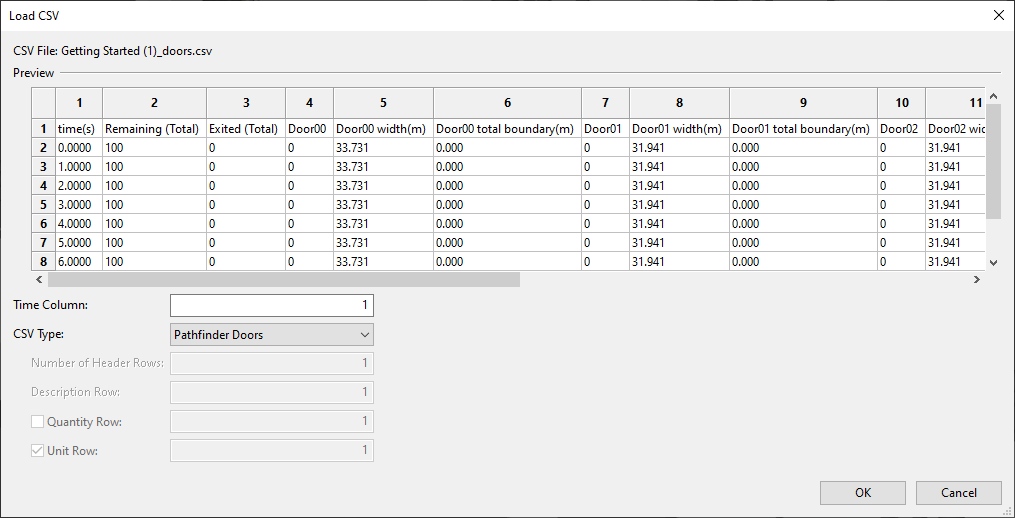The image size is (1015, 518).
Task: Click the time cell '0.0000'
Action: (79, 148)
